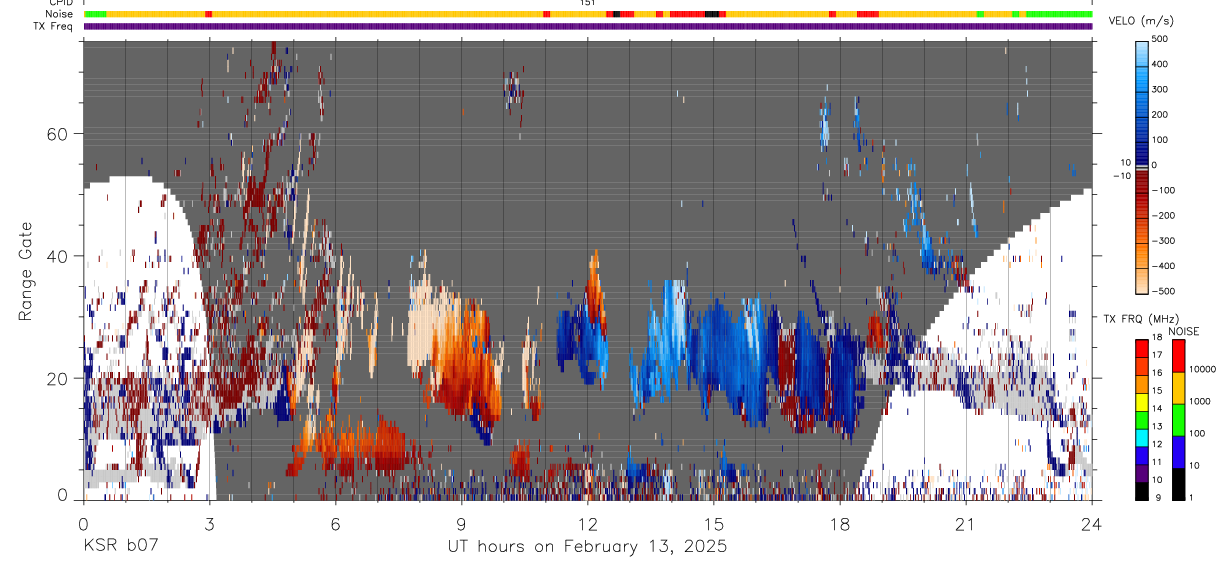Click the purple TX Freq strip above the plot
1228x567 pixels.
tap(588, 26)
